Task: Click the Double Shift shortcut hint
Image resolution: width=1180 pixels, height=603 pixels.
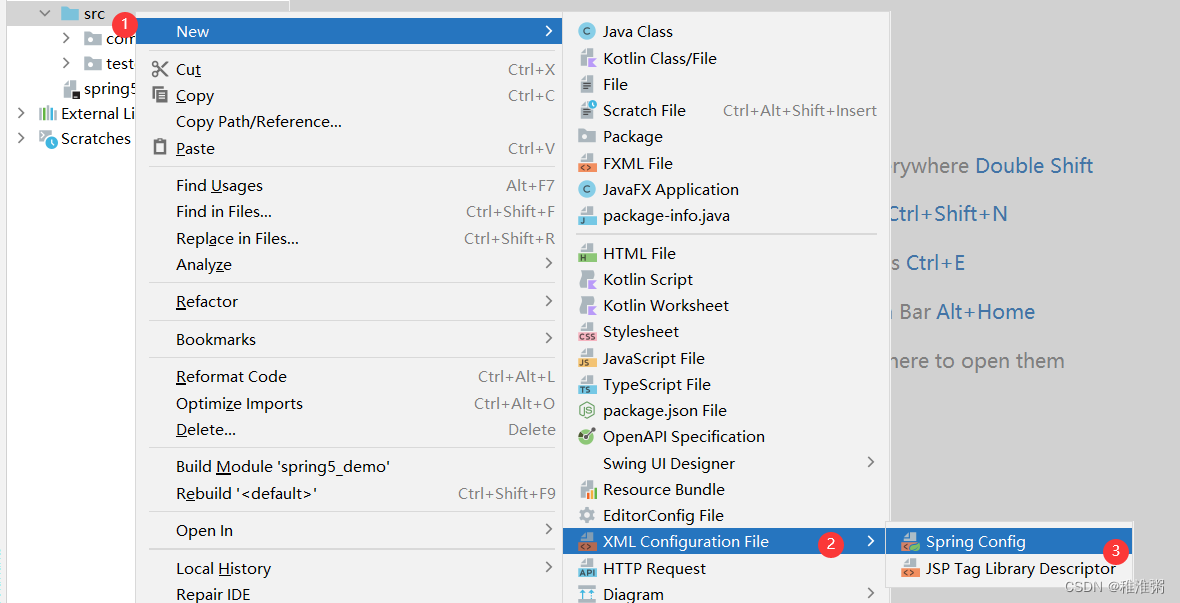Action: (x=1034, y=166)
